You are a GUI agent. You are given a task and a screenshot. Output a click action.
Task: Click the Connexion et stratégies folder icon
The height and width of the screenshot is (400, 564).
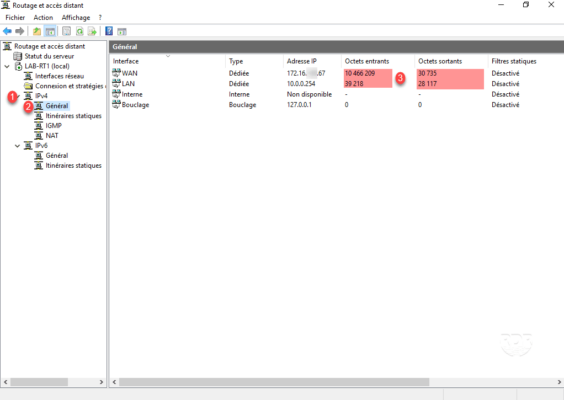28,86
